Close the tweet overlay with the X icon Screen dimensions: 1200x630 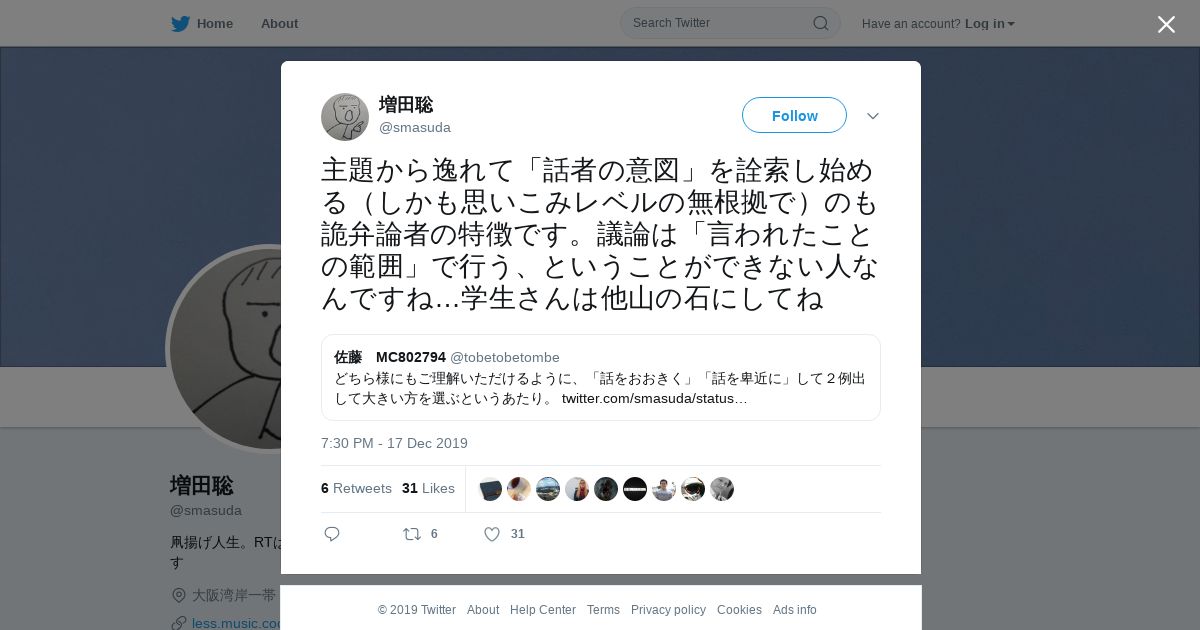tap(1166, 24)
